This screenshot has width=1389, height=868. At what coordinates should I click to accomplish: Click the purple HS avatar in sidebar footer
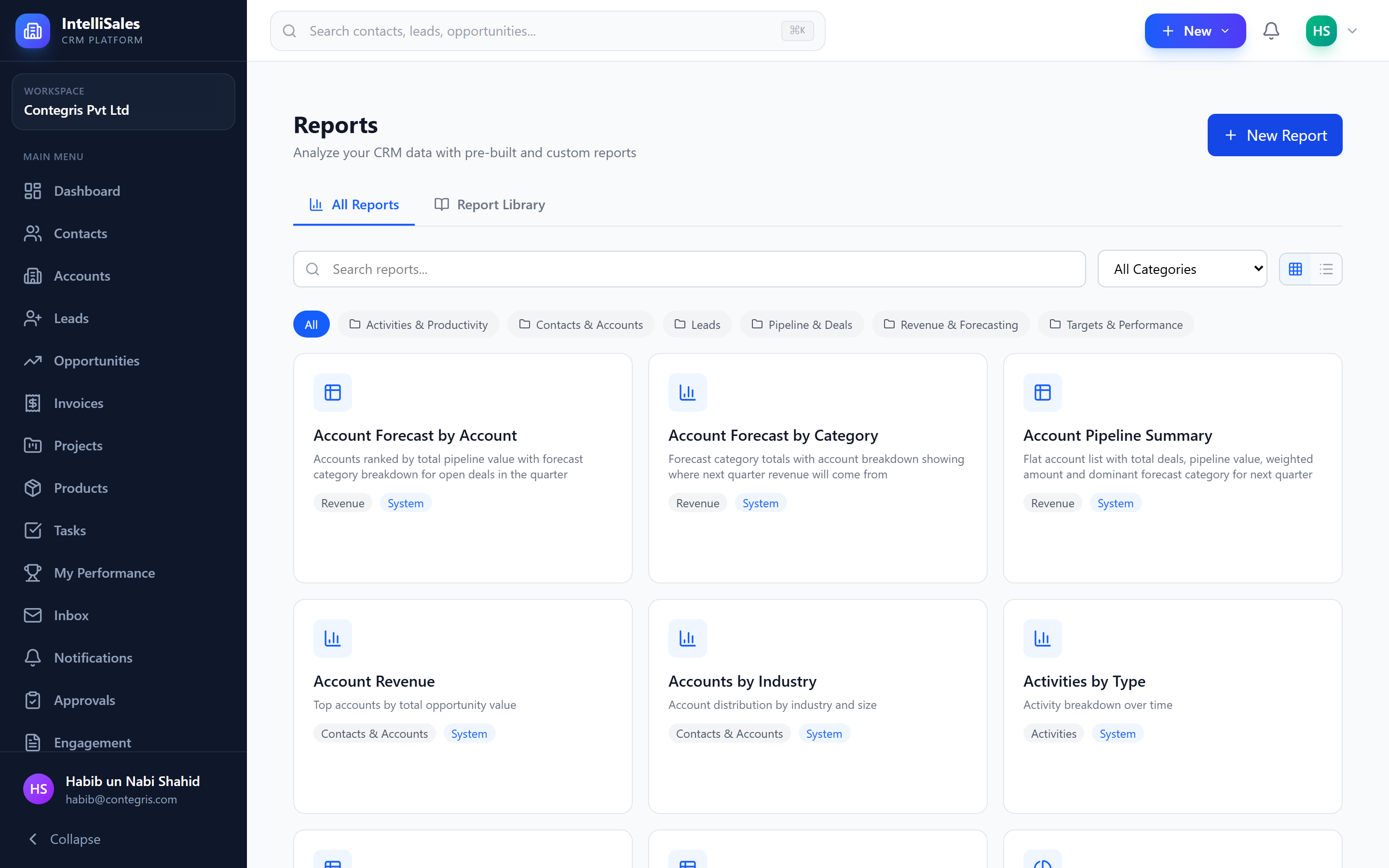click(x=39, y=789)
